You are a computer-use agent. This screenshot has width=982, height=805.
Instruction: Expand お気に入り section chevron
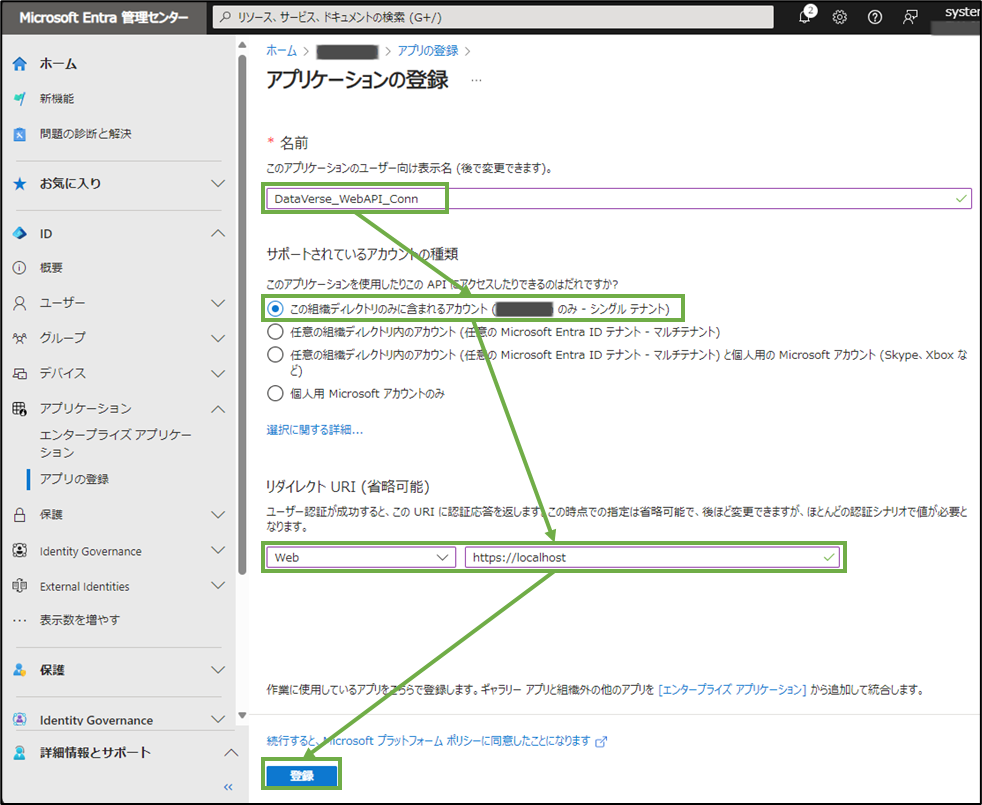point(218,184)
